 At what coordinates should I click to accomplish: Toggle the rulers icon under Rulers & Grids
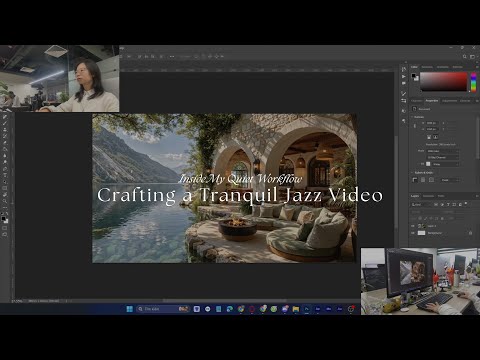(x=415, y=180)
